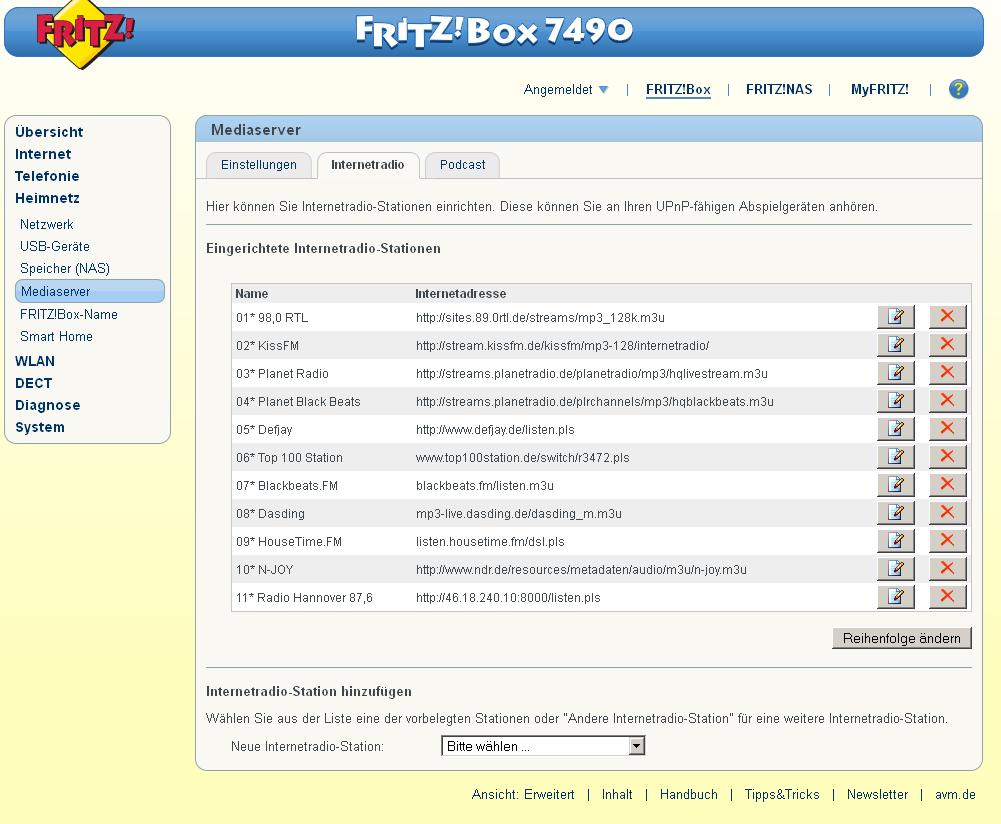Edit the 01* 98,0 RTL station entry
Image resolution: width=1001 pixels, height=824 pixels.
pos(896,317)
